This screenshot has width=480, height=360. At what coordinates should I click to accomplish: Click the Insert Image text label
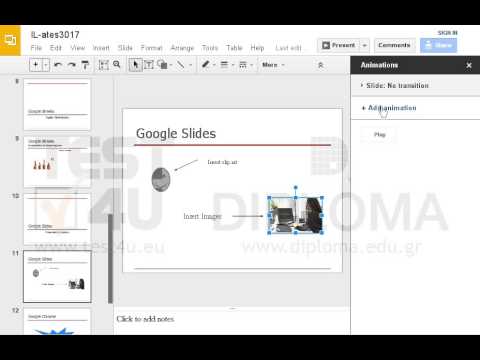pyautogui.click(x=202, y=216)
